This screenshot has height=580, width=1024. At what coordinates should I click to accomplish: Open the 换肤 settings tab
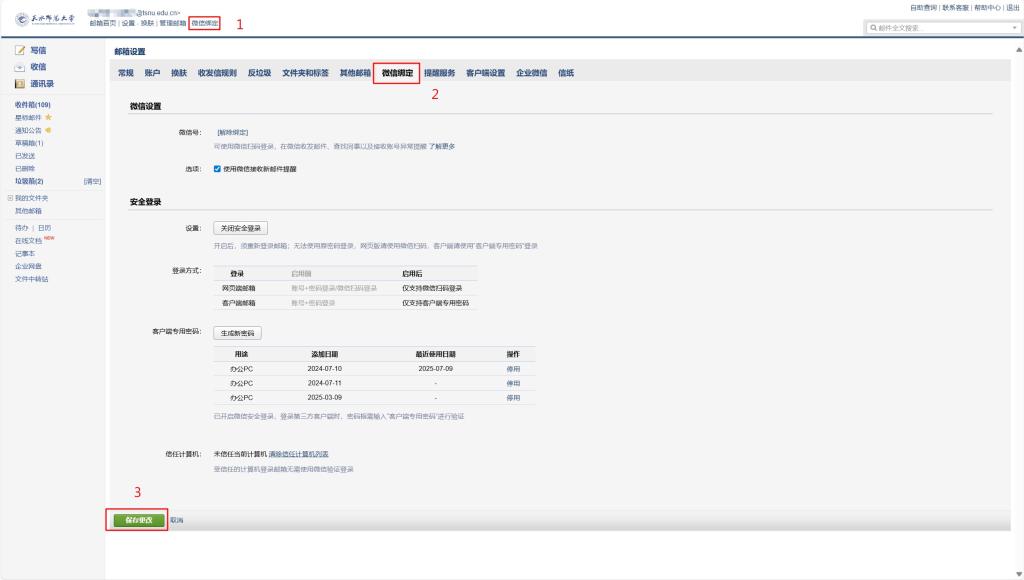pyautogui.click(x=179, y=73)
